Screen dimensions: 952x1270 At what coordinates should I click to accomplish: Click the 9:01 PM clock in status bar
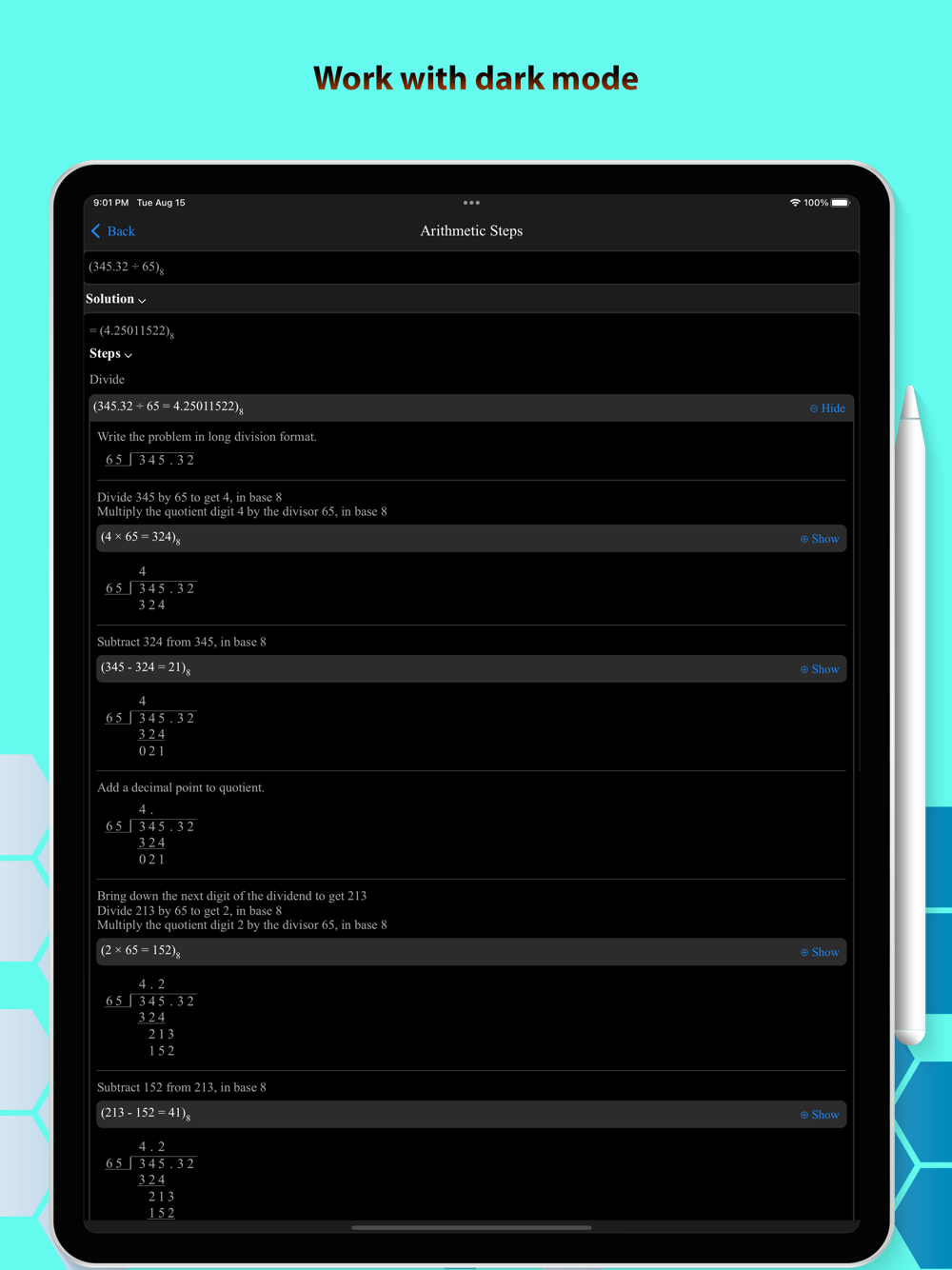[110, 203]
